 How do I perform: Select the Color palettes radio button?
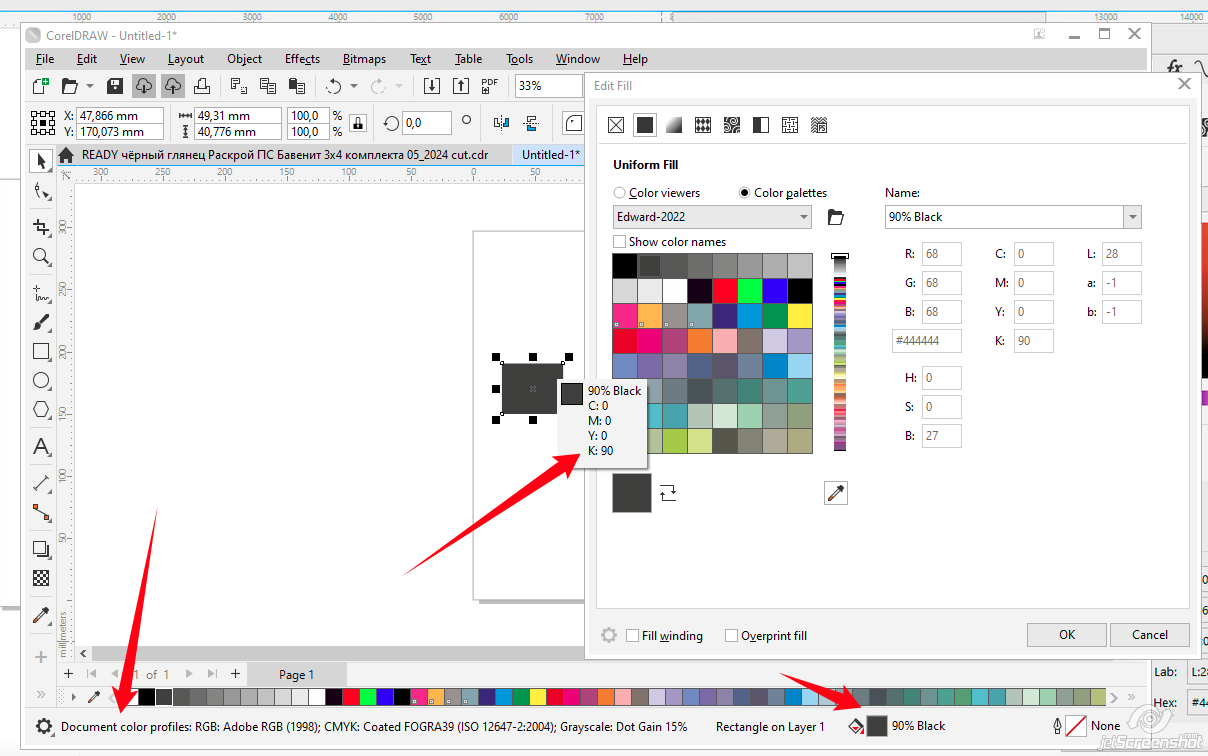tap(745, 193)
